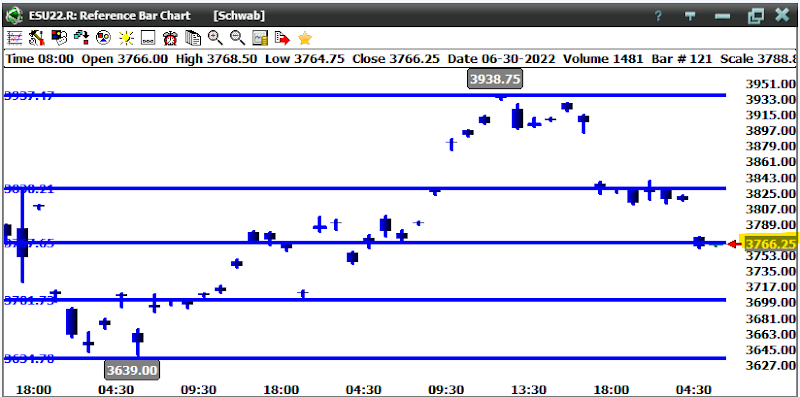Zoom in with the plus magnifier
This screenshot has height=397, width=800.
[215, 38]
